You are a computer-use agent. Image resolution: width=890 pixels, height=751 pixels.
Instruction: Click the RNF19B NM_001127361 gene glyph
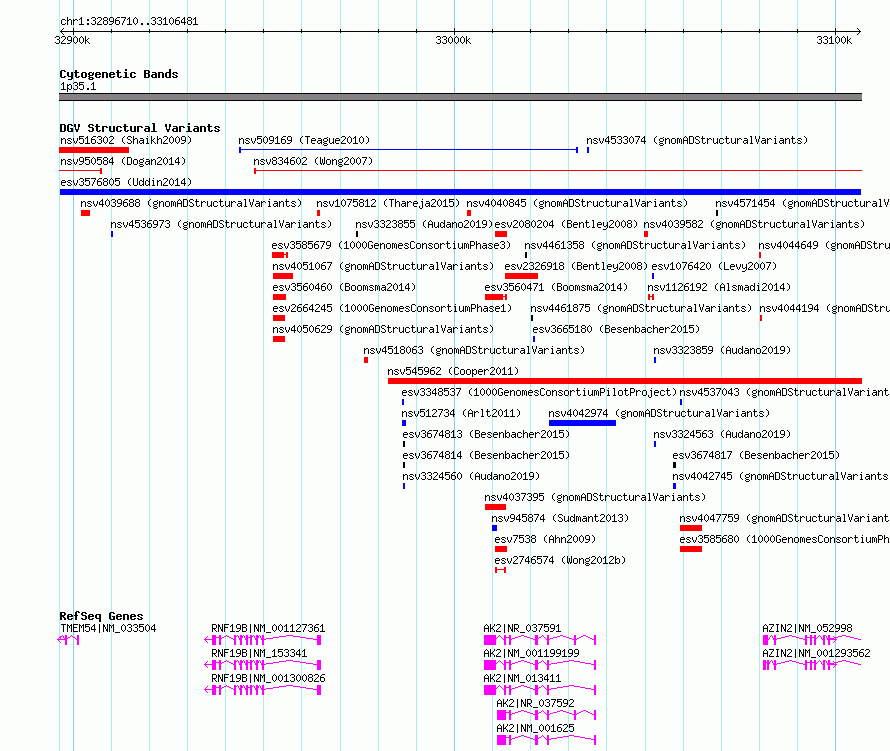click(263, 640)
